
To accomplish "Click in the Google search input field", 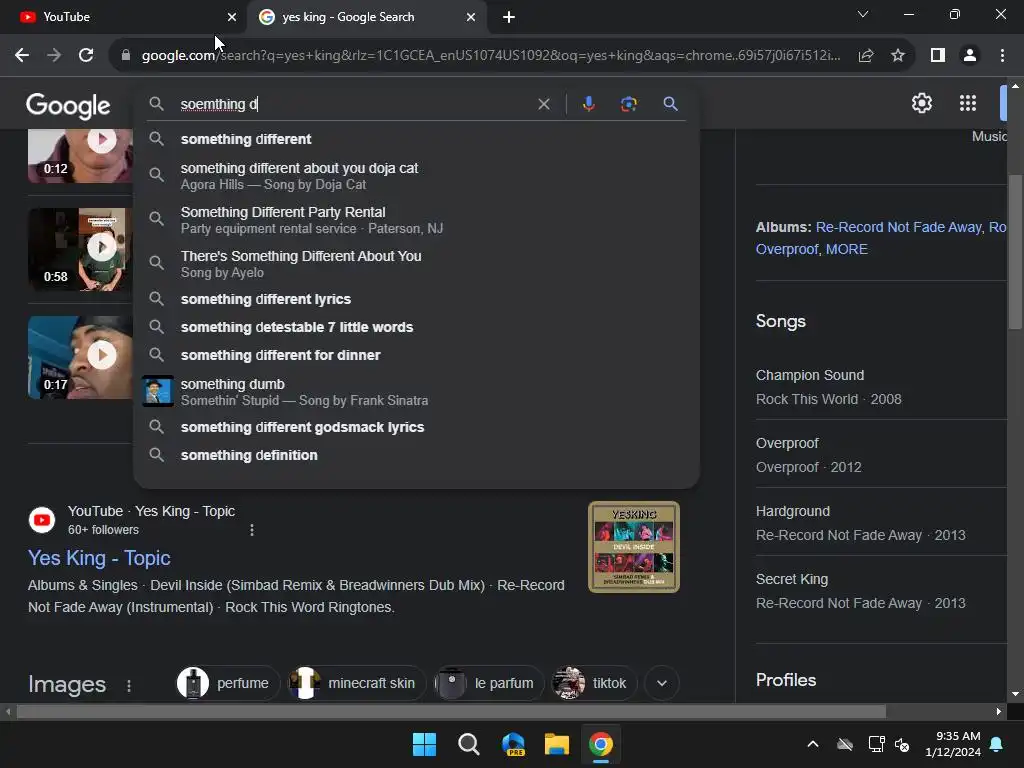I will pyautogui.click(x=353, y=104).
